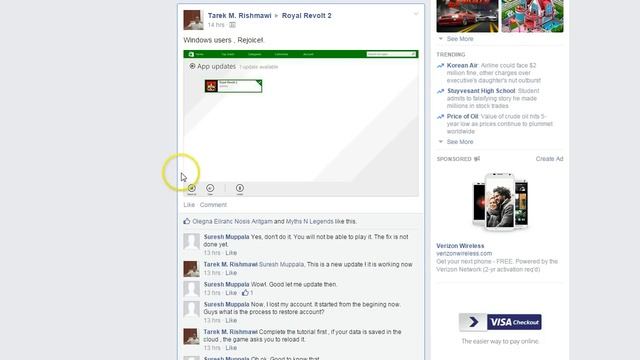Open the Verizon Wireless ad title
The image size is (640, 360).
460,246
